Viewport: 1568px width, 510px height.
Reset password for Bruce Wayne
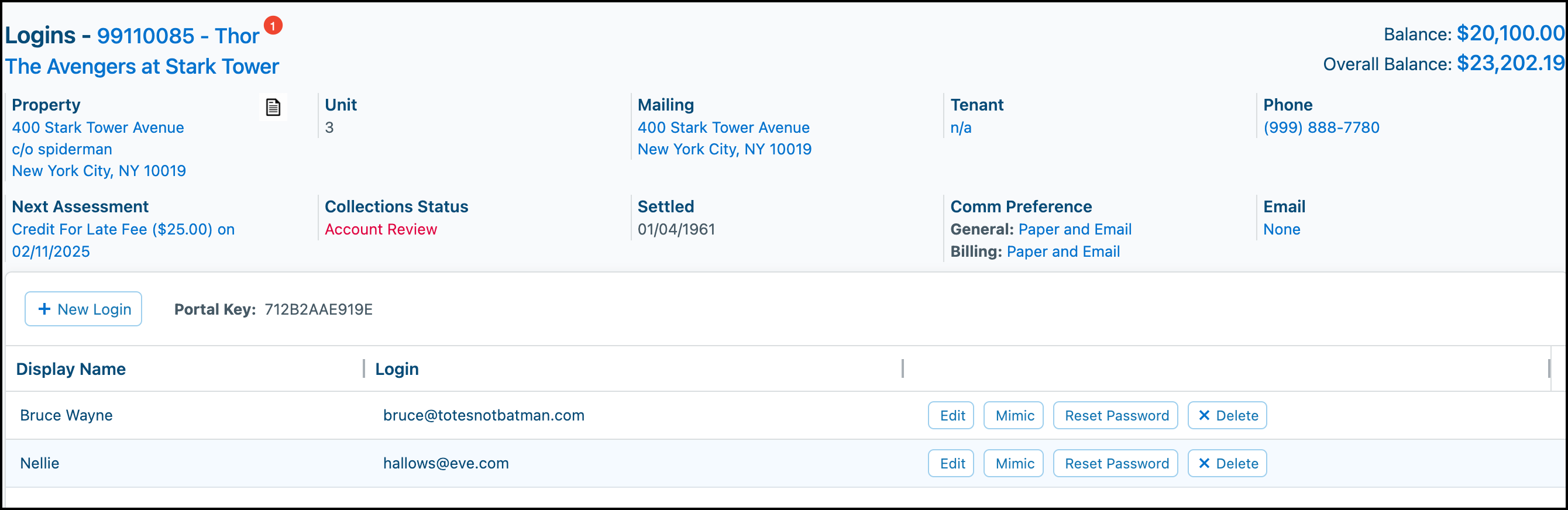point(1116,416)
